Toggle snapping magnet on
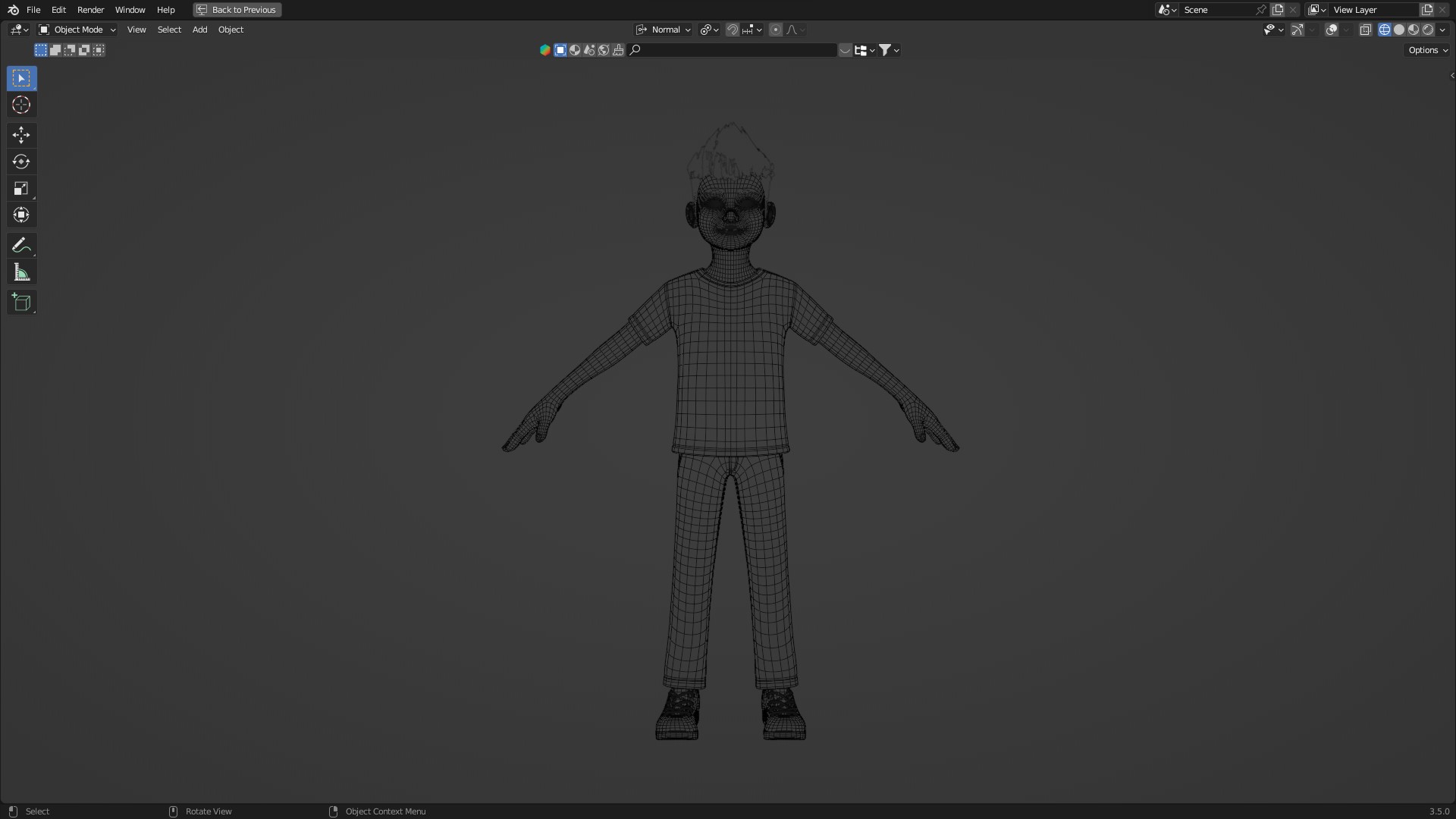 [x=732, y=30]
